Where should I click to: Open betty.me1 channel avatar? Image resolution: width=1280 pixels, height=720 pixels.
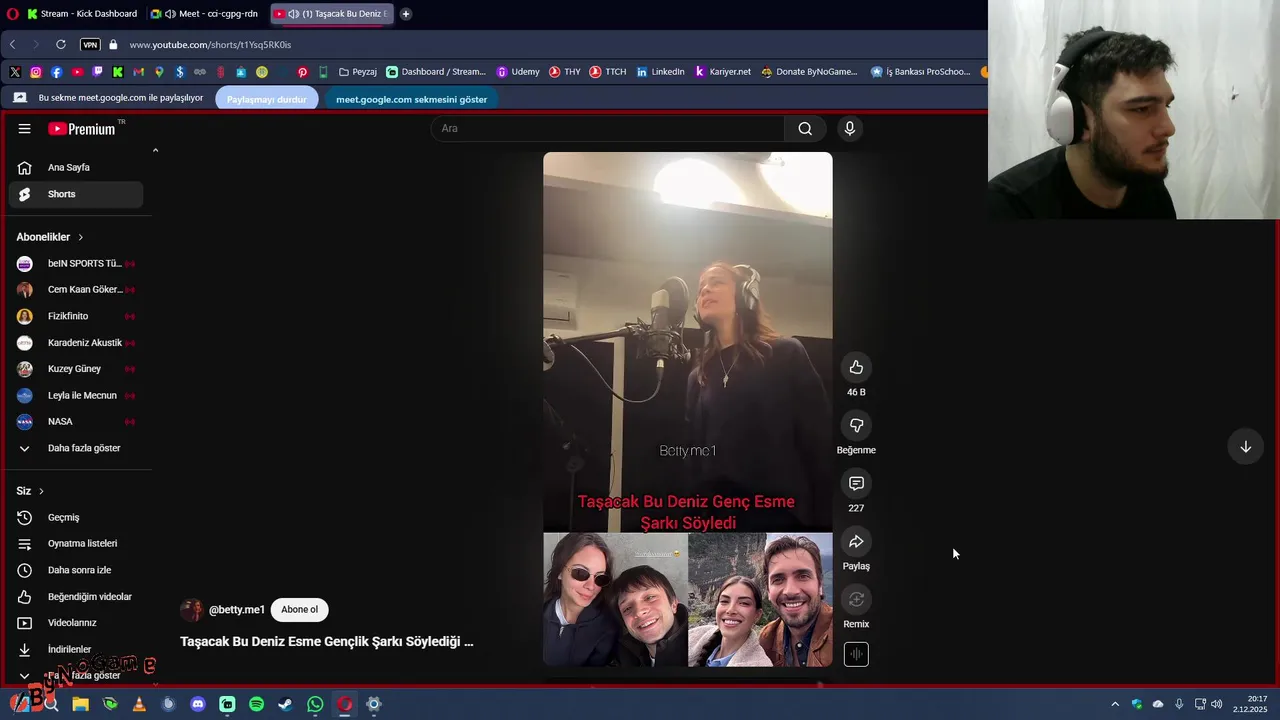[x=191, y=610]
